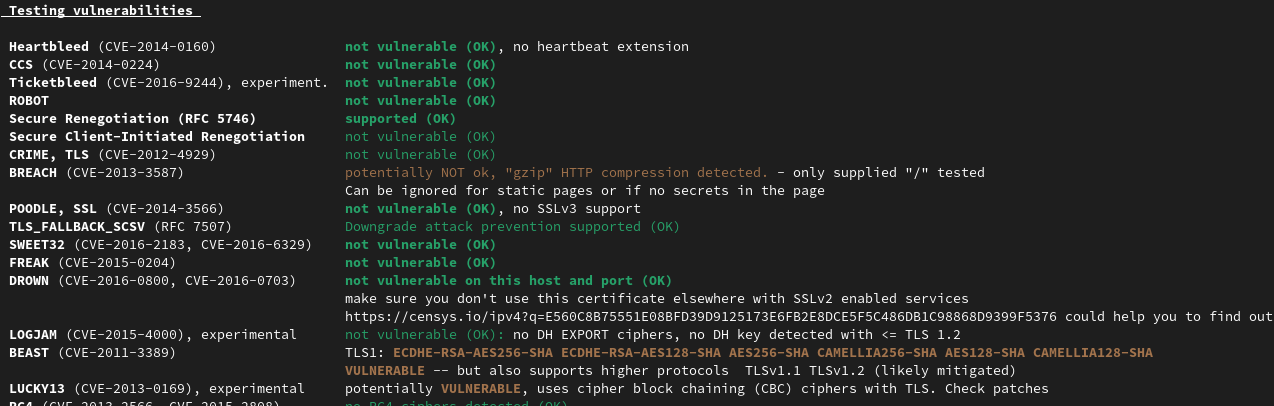The width and height of the screenshot is (1274, 406).
Task: Click the FREAK (CVE-2015-0204) label
Action: [x=104, y=263]
